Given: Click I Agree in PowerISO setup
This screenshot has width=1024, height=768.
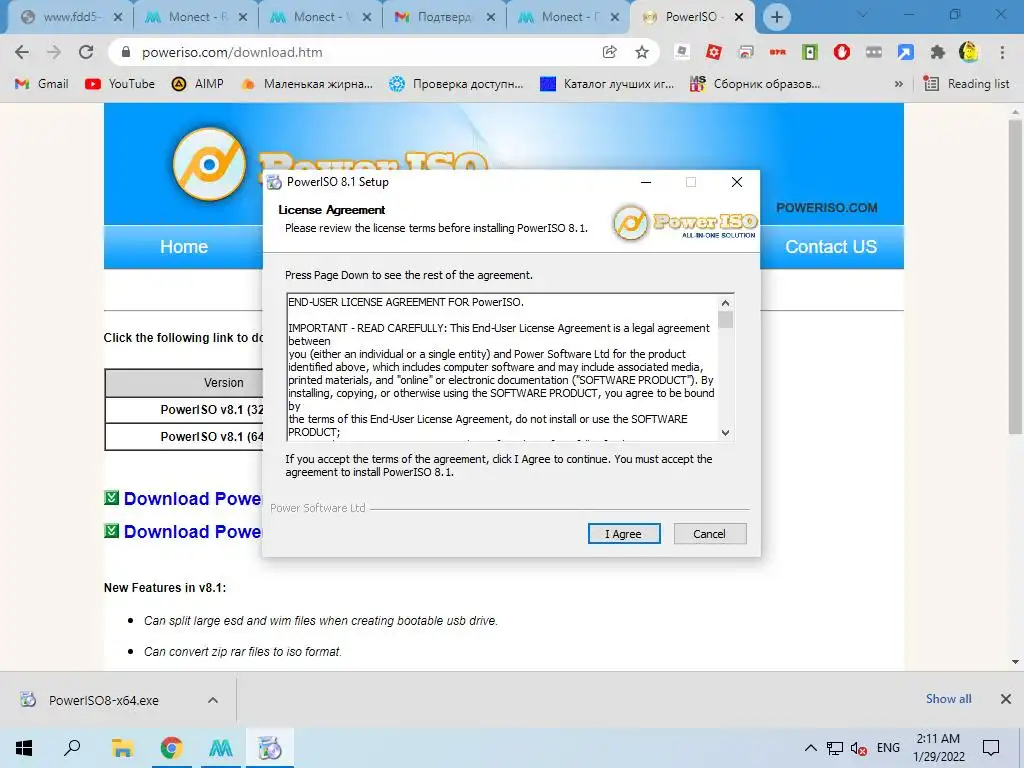Looking at the screenshot, I should tap(624, 534).
